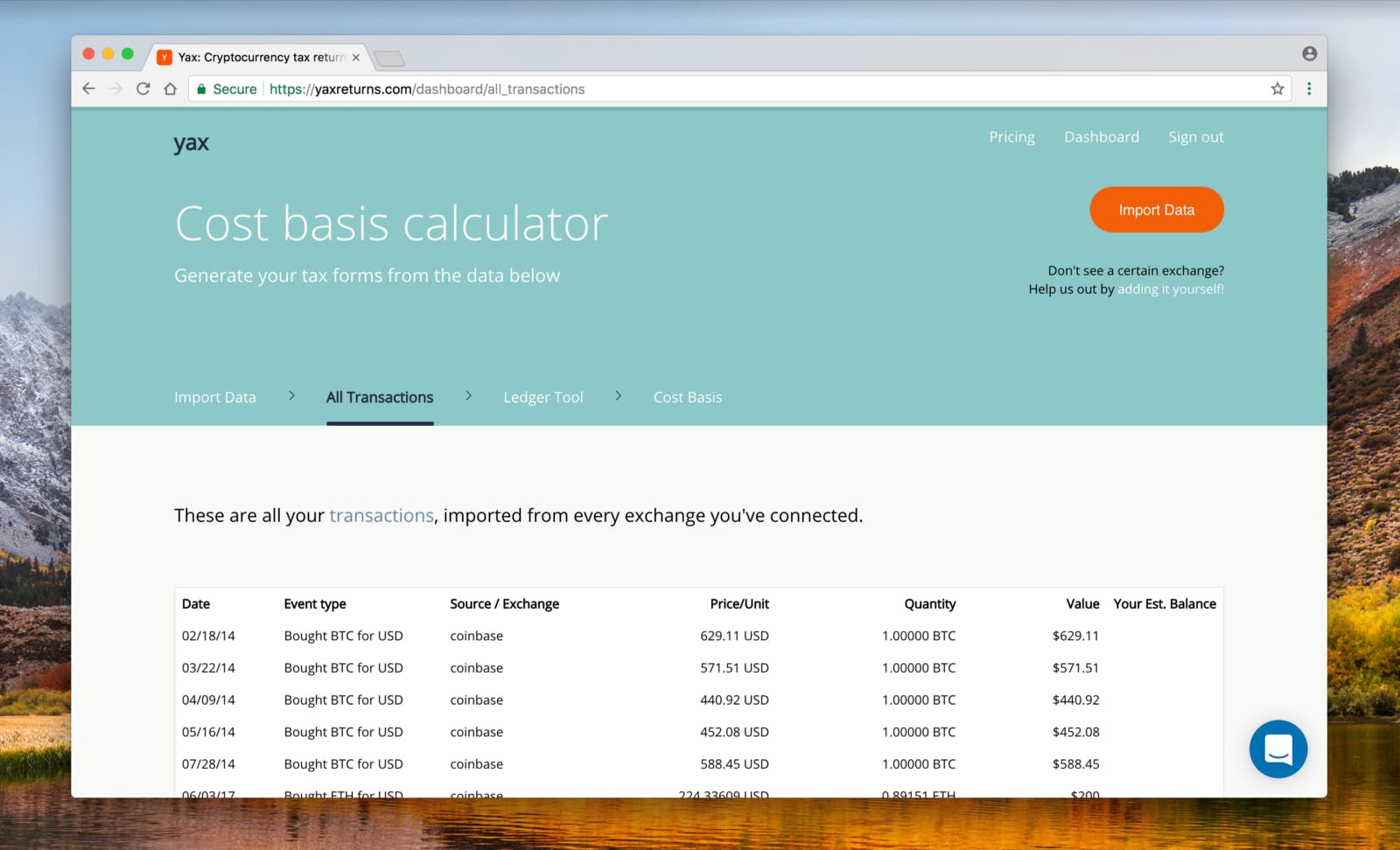Open the Intercom chat bubble
Viewport: 1400px width, 850px height.
[1277, 749]
